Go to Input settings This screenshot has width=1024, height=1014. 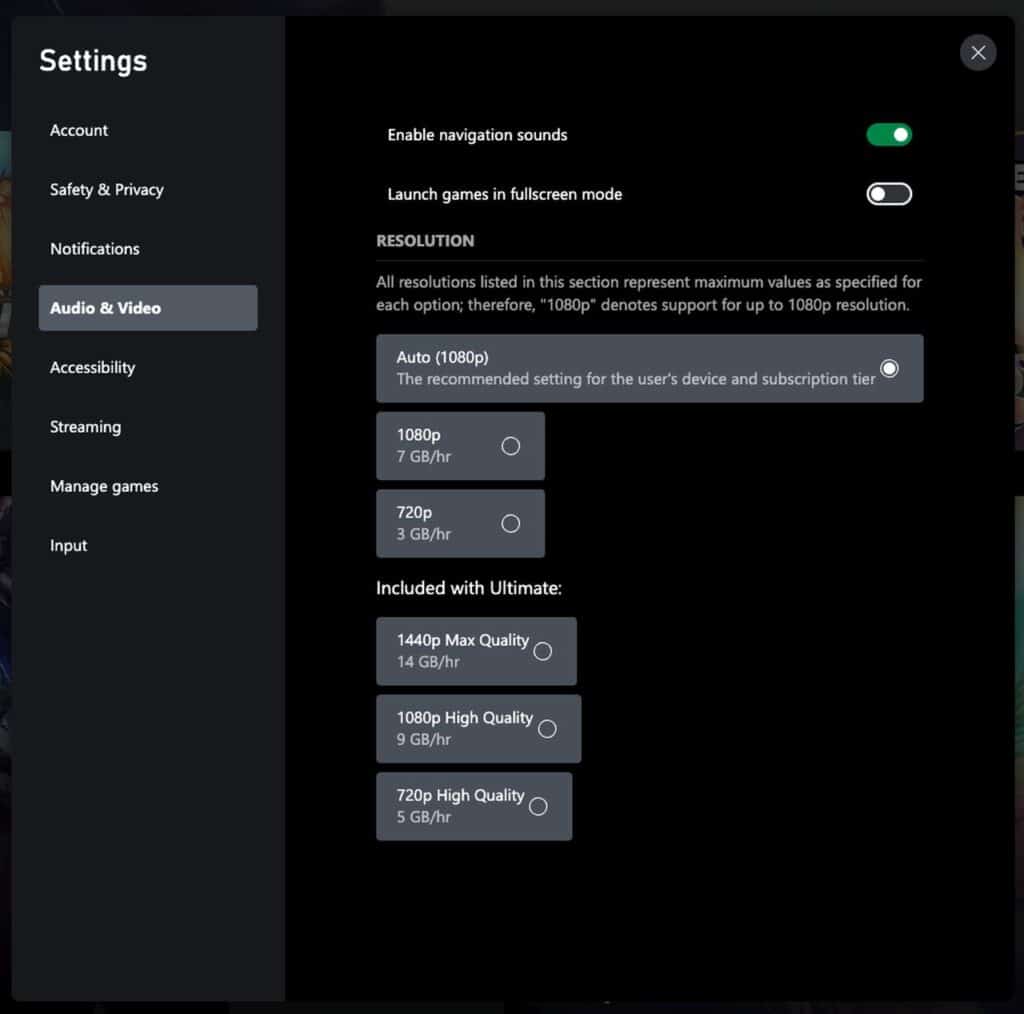pos(69,545)
